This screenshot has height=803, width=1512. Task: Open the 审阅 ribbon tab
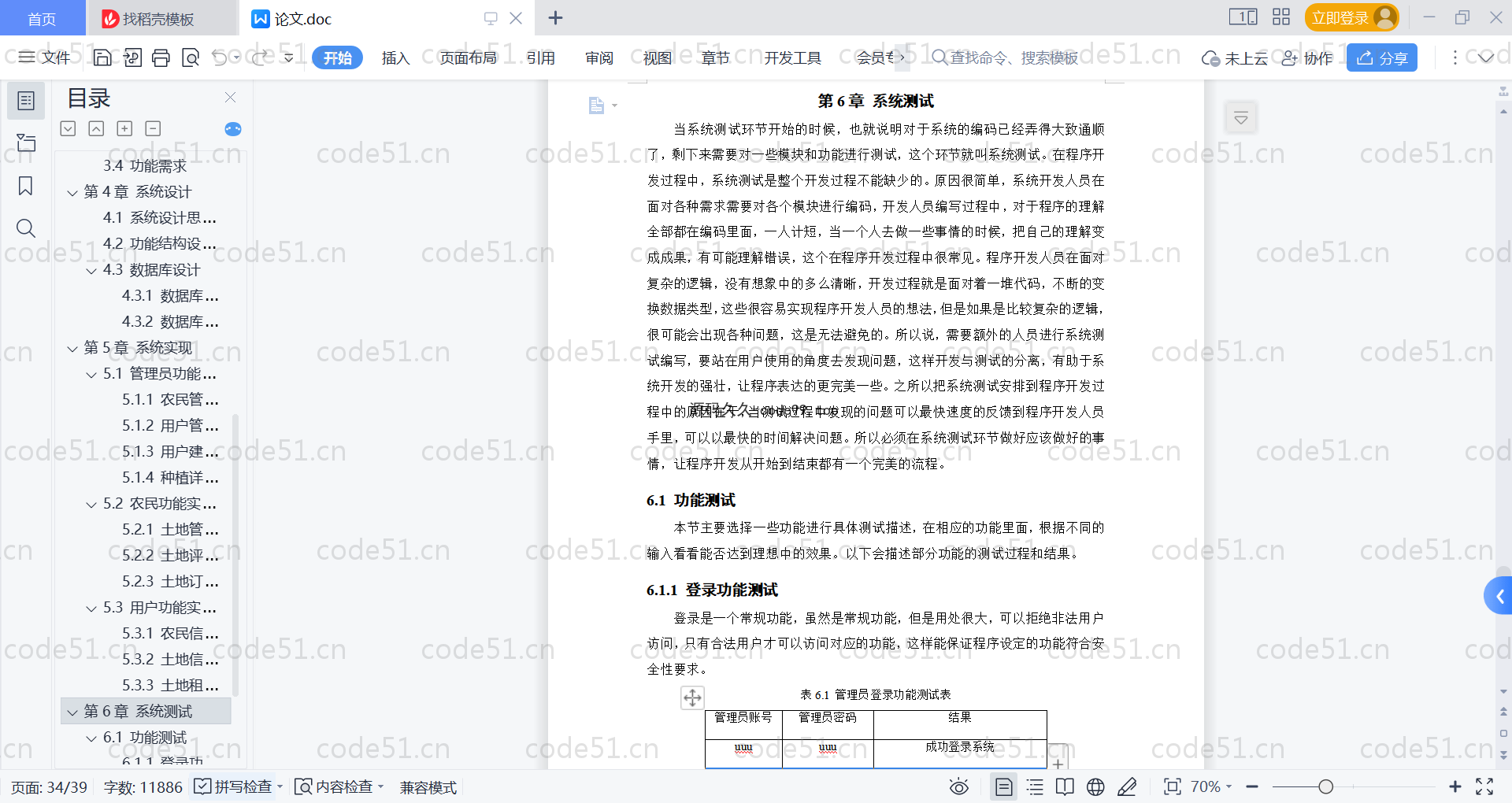tap(598, 57)
